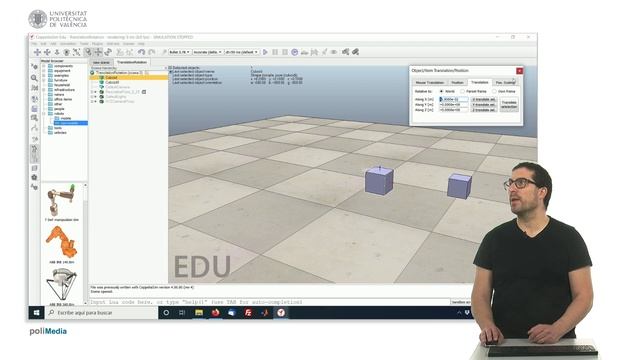Toggle real-time simulation mode
The image size is (640, 360).
[x=295, y=52]
